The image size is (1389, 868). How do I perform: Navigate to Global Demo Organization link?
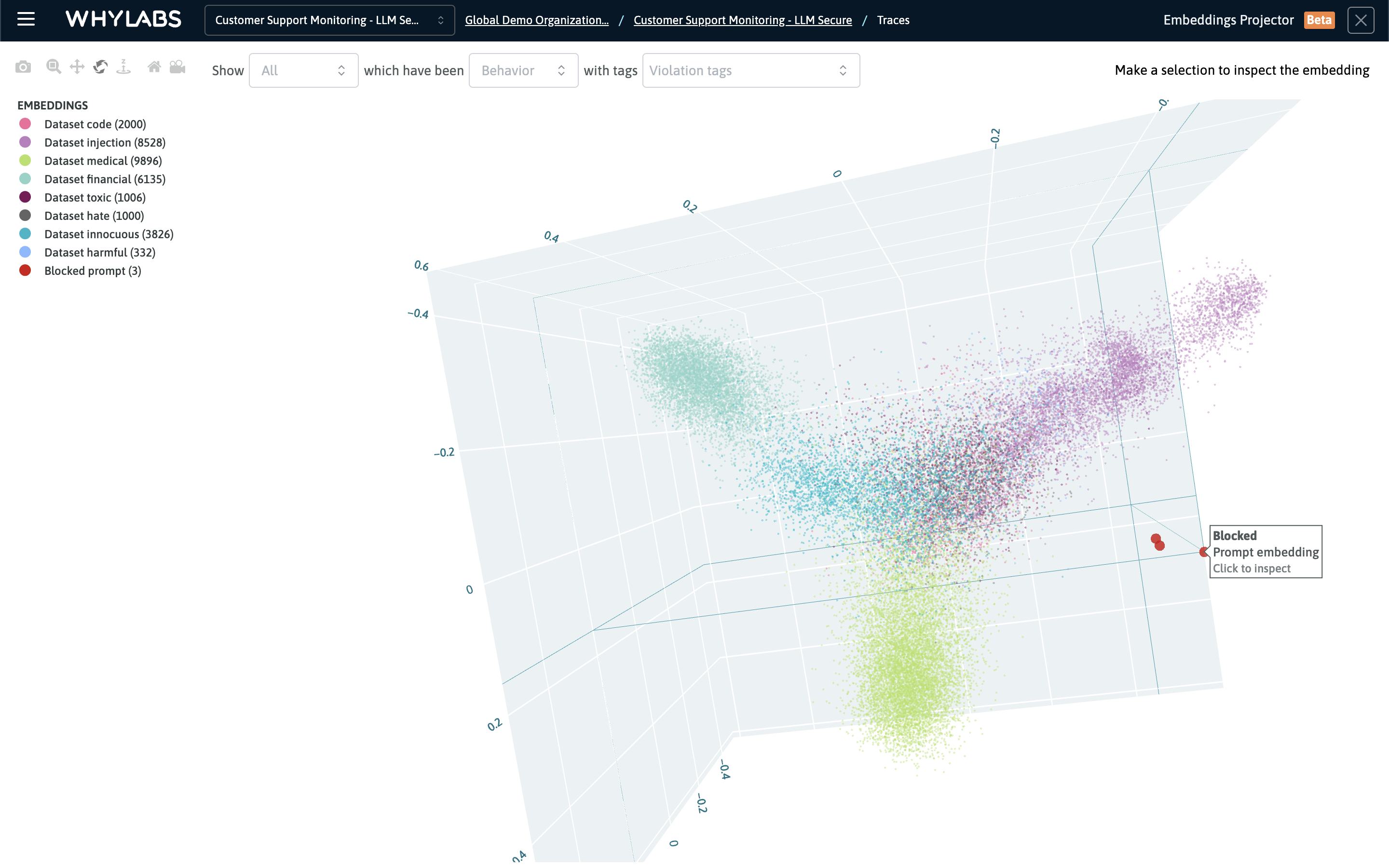pyautogui.click(x=536, y=19)
